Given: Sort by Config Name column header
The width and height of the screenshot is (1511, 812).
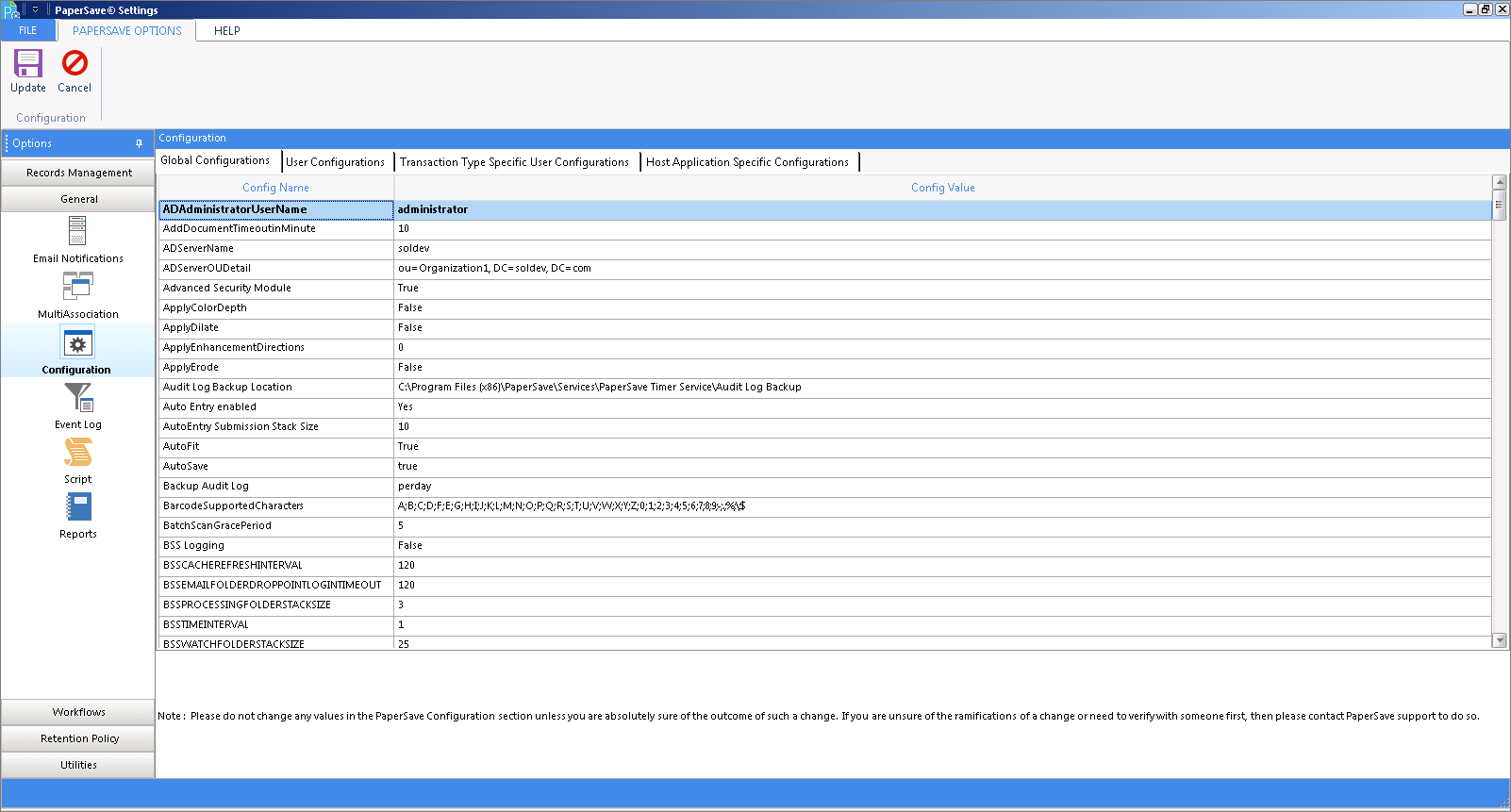Looking at the screenshot, I should pyautogui.click(x=275, y=188).
